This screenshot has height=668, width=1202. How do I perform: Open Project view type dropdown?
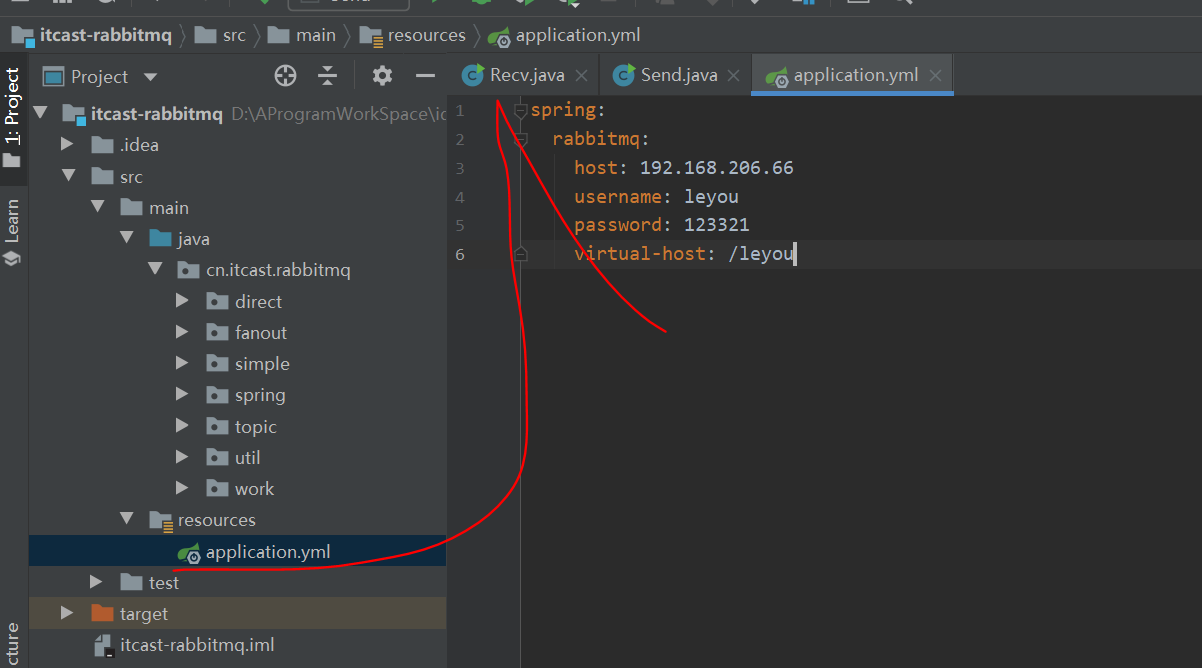(x=151, y=77)
